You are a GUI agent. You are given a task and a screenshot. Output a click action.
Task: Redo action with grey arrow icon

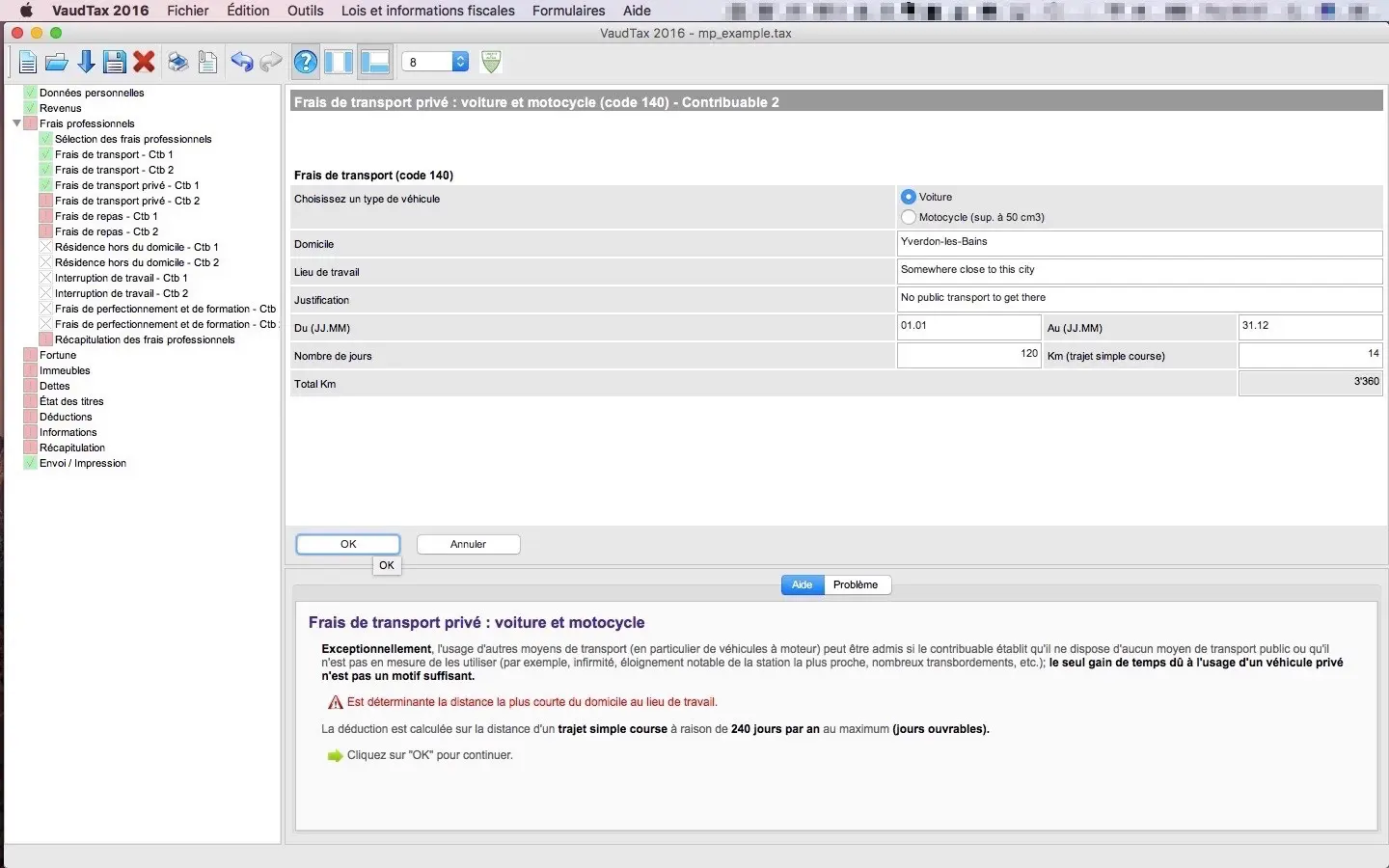click(x=271, y=63)
